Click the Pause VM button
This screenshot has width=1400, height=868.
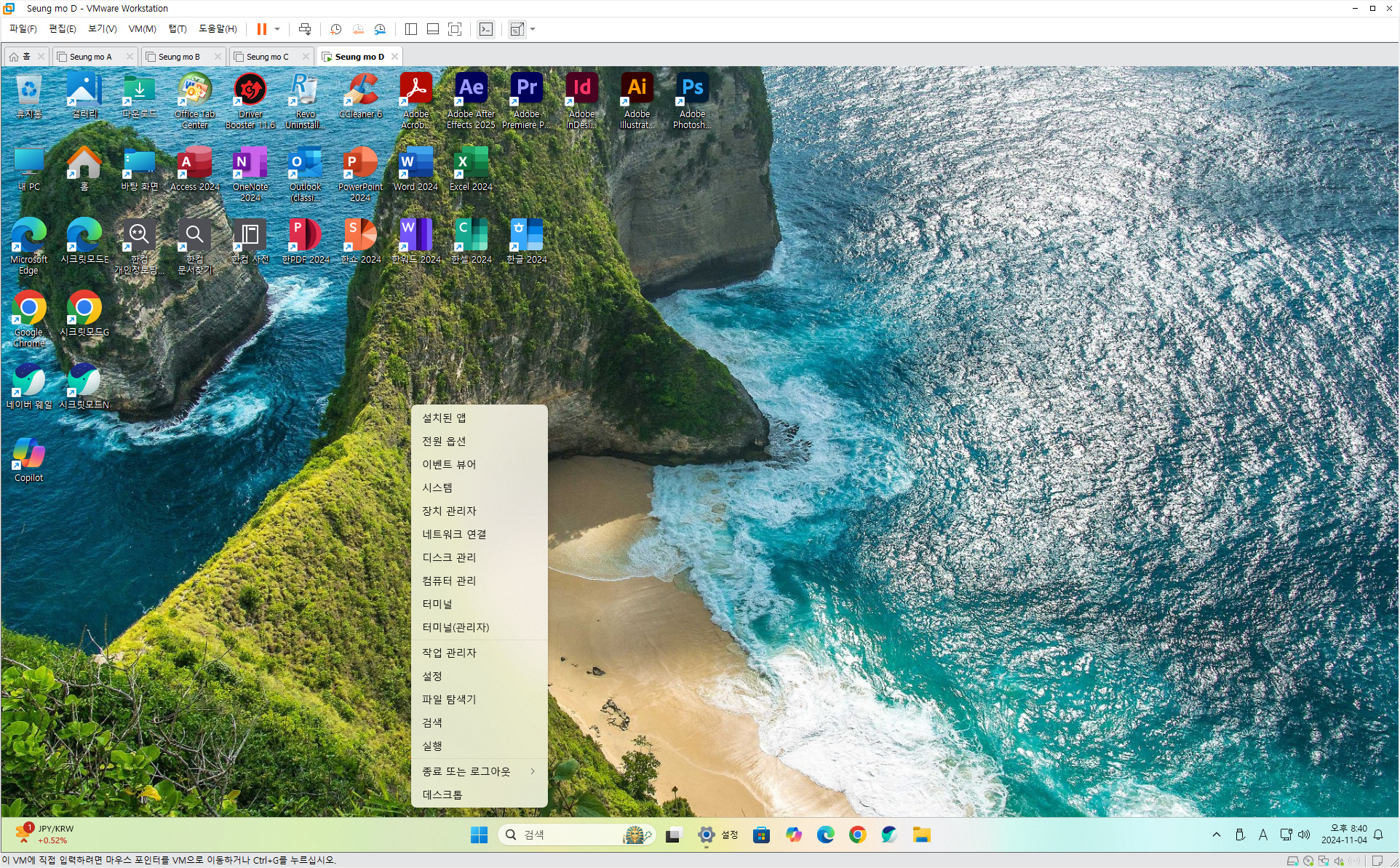click(x=261, y=29)
